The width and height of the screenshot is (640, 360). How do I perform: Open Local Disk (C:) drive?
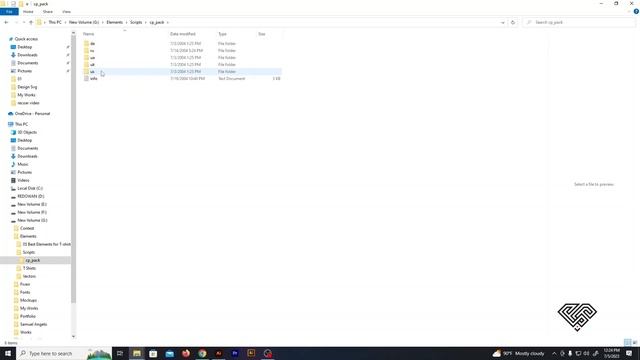[30, 188]
